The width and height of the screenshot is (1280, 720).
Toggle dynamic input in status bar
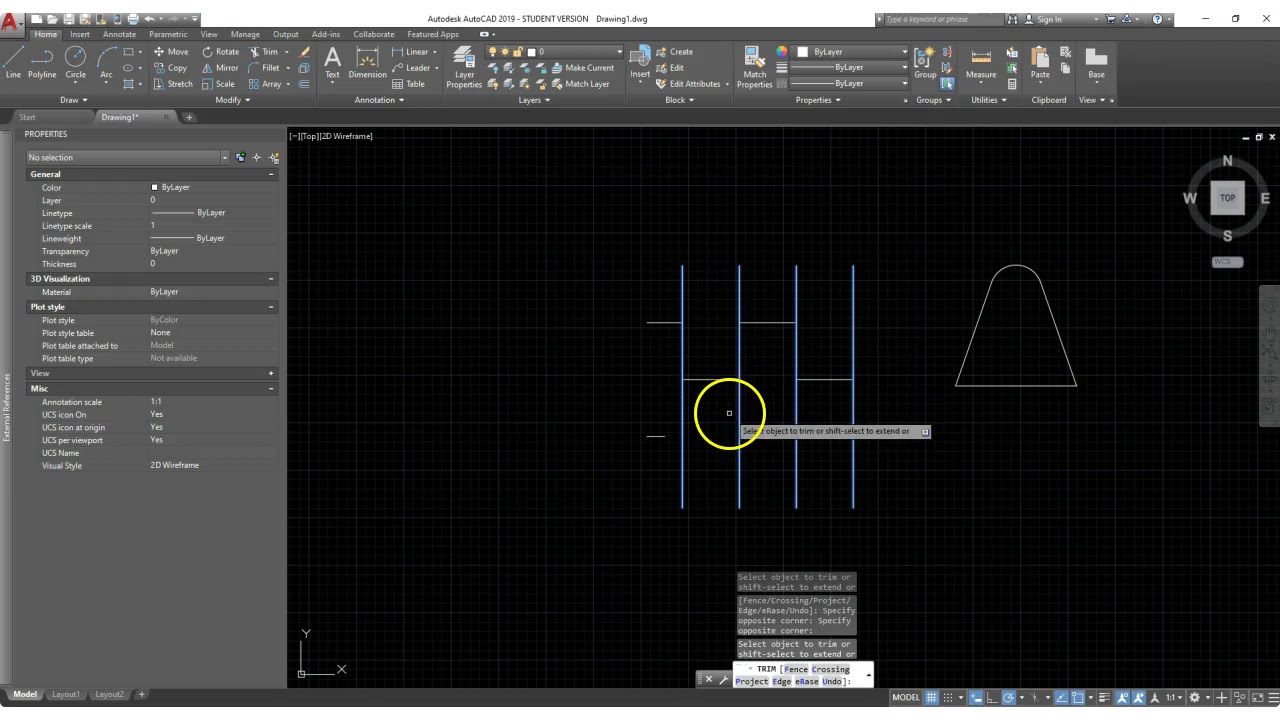(x=975, y=697)
